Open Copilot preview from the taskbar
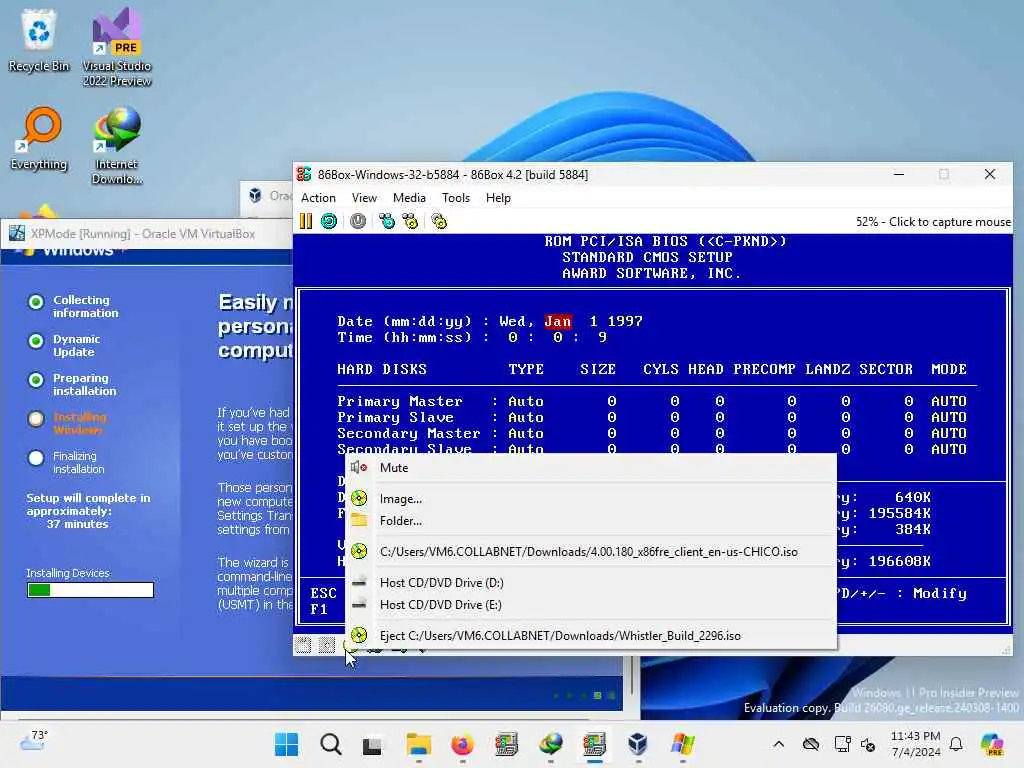The height and width of the screenshot is (768, 1024). pos(992,744)
